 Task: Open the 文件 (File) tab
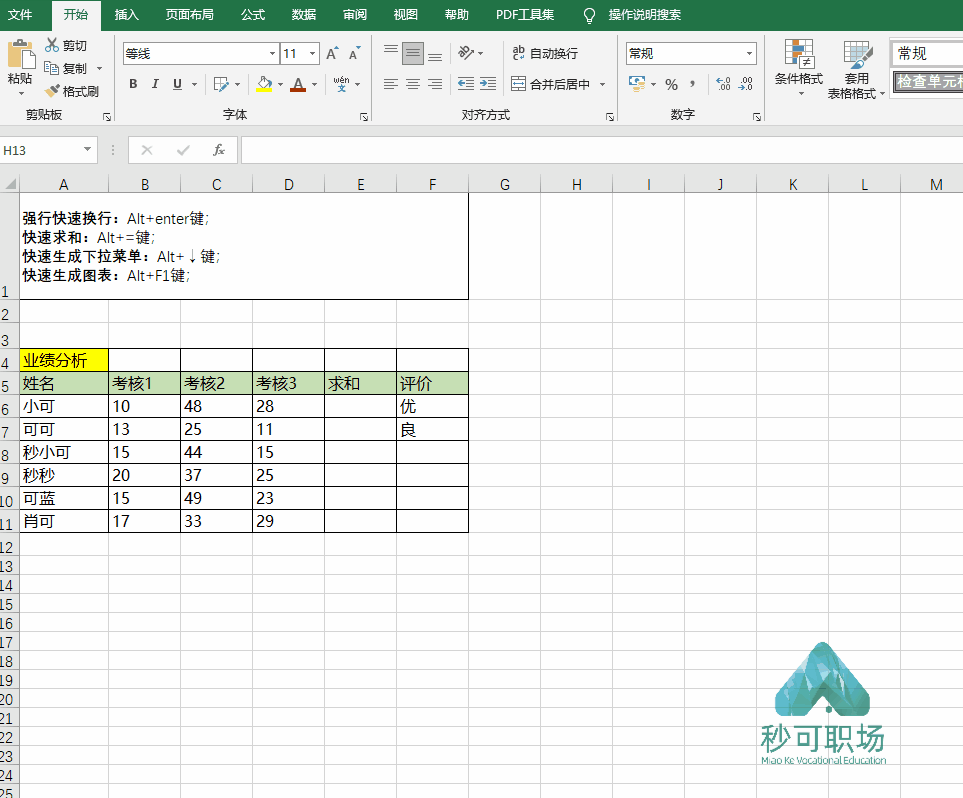[20, 15]
